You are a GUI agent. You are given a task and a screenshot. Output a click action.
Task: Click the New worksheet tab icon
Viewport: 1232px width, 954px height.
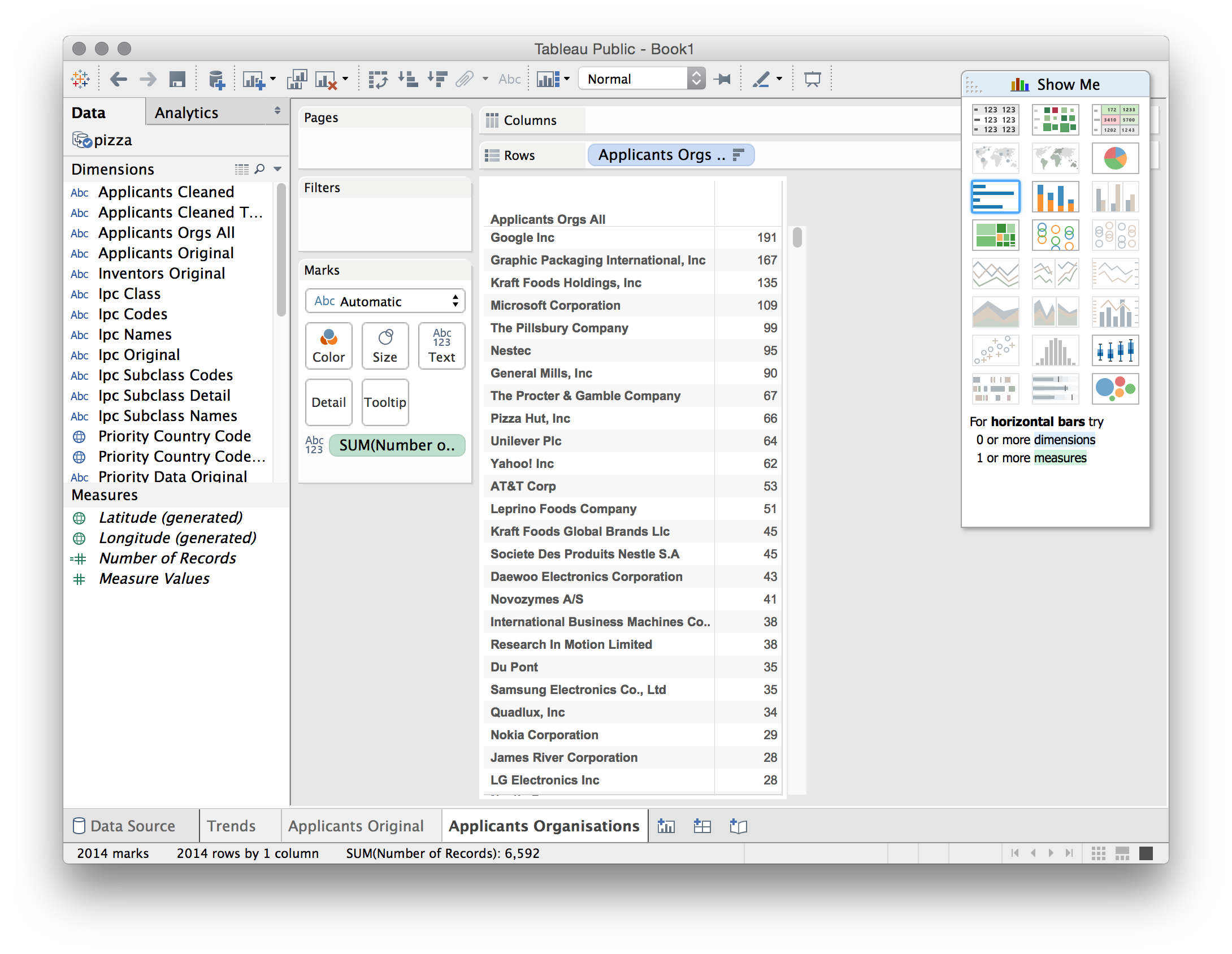pos(666,826)
